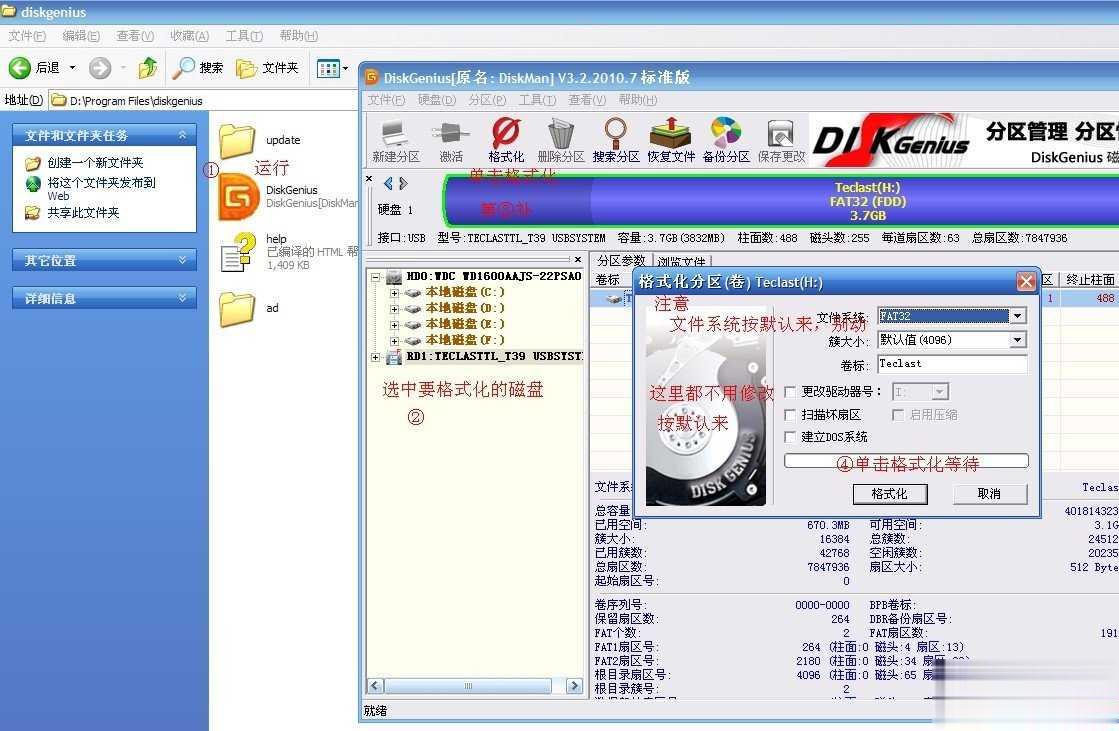Click the Explorer 搜索 toolbar button
Viewport: 1119px width, 731px height.
pos(198,68)
